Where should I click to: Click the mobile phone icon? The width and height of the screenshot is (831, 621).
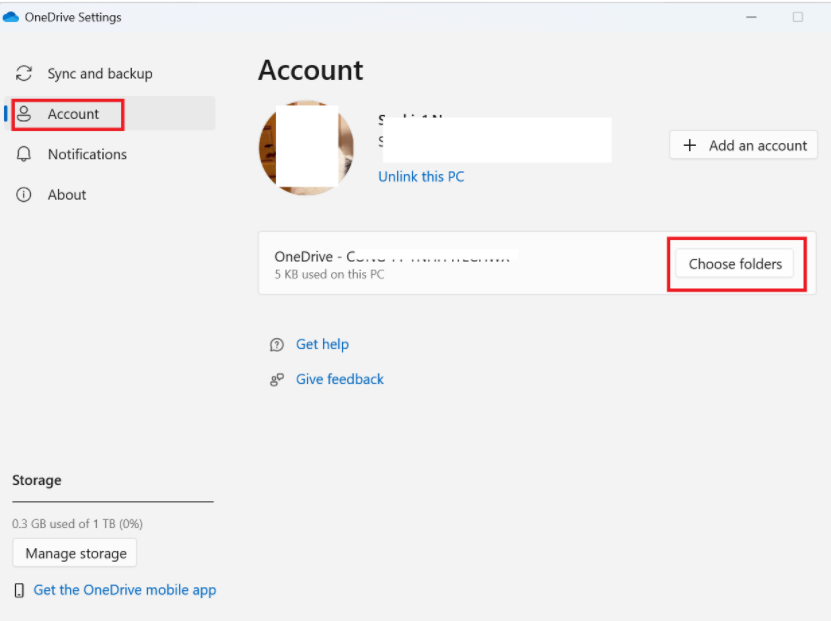tap(19, 590)
